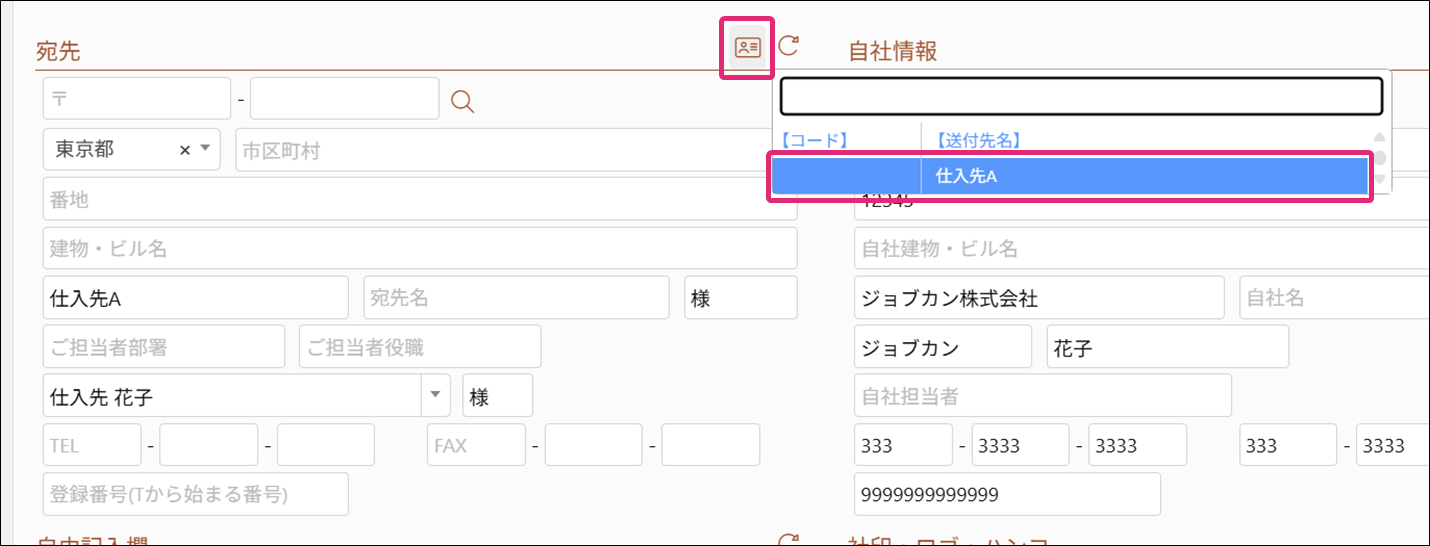Image resolution: width=1430 pixels, height=546 pixels.
Task: Clear the 東京都 selection with the × icon
Action: (184, 149)
